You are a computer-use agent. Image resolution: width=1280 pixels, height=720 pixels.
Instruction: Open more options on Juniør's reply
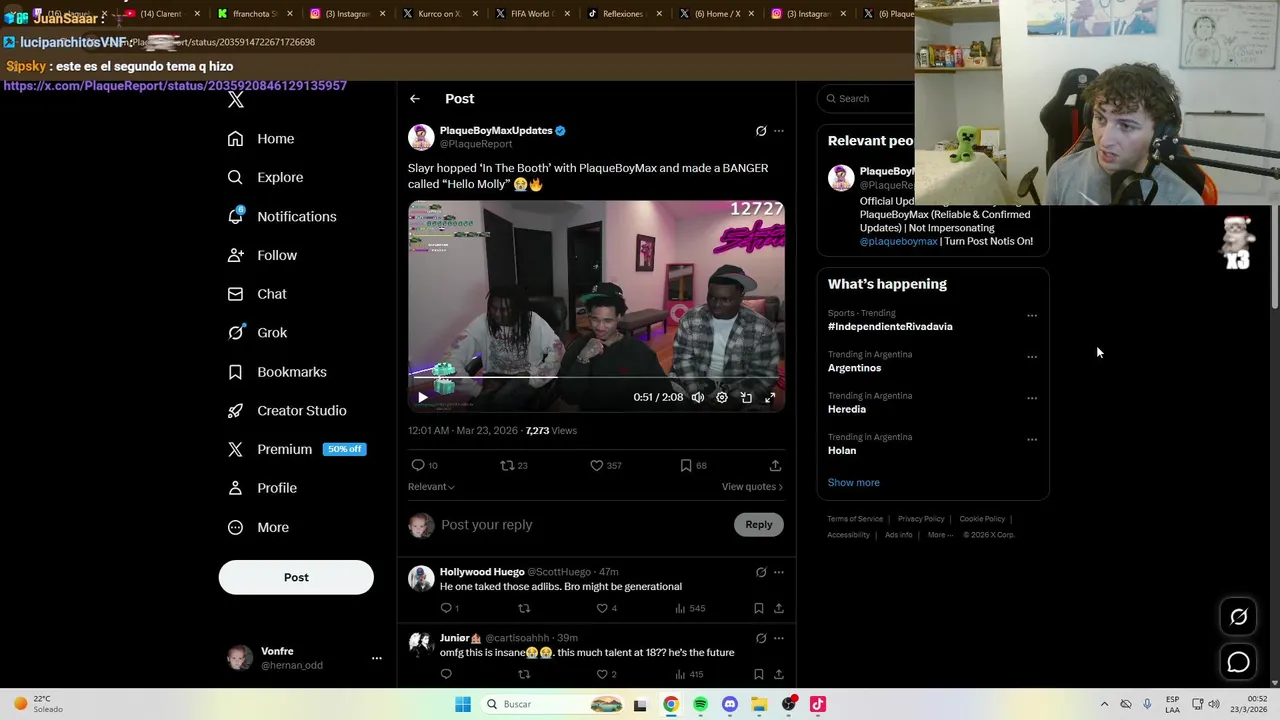point(779,638)
